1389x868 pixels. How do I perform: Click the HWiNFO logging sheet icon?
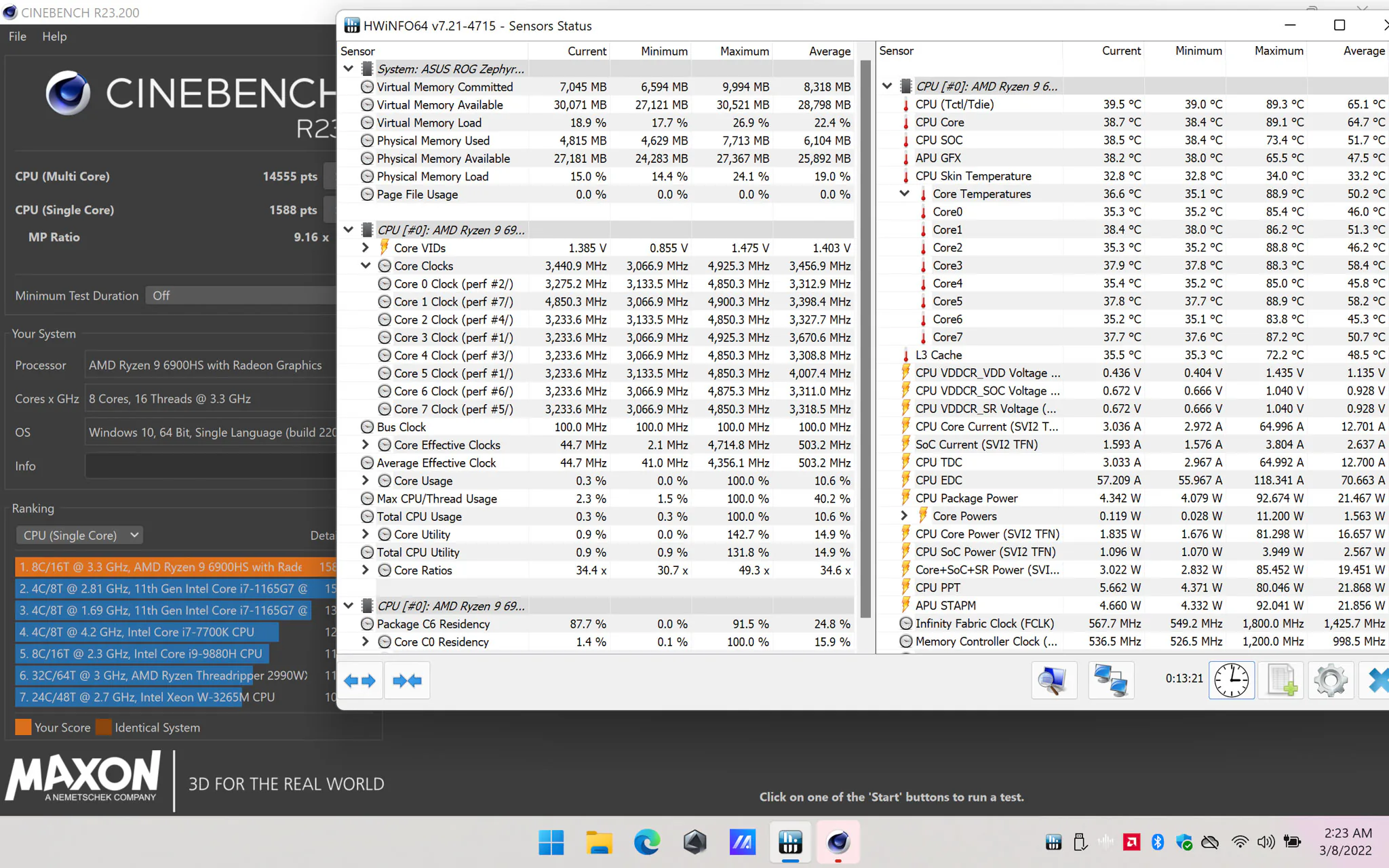click(x=1281, y=680)
